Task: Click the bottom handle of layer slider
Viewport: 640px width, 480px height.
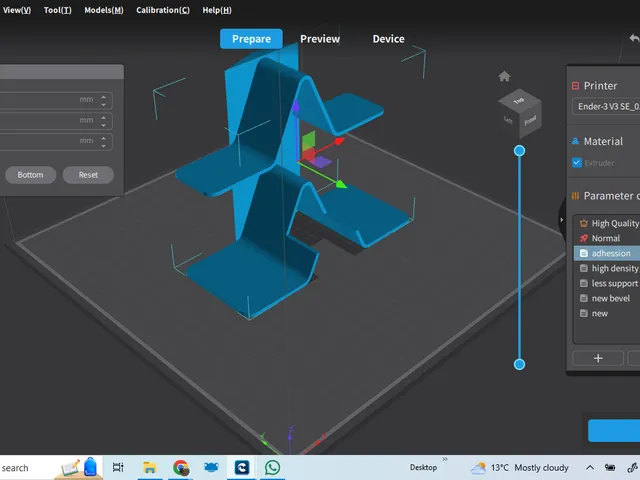Action: (x=519, y=364)
